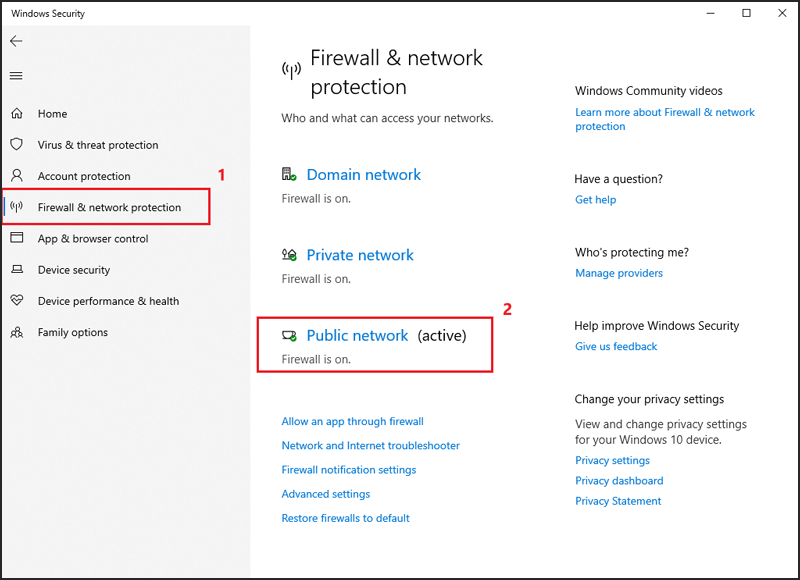The image size is (800, 580).
Task: Open the Virus & threat protection section
Action: [x=98, y=145]
